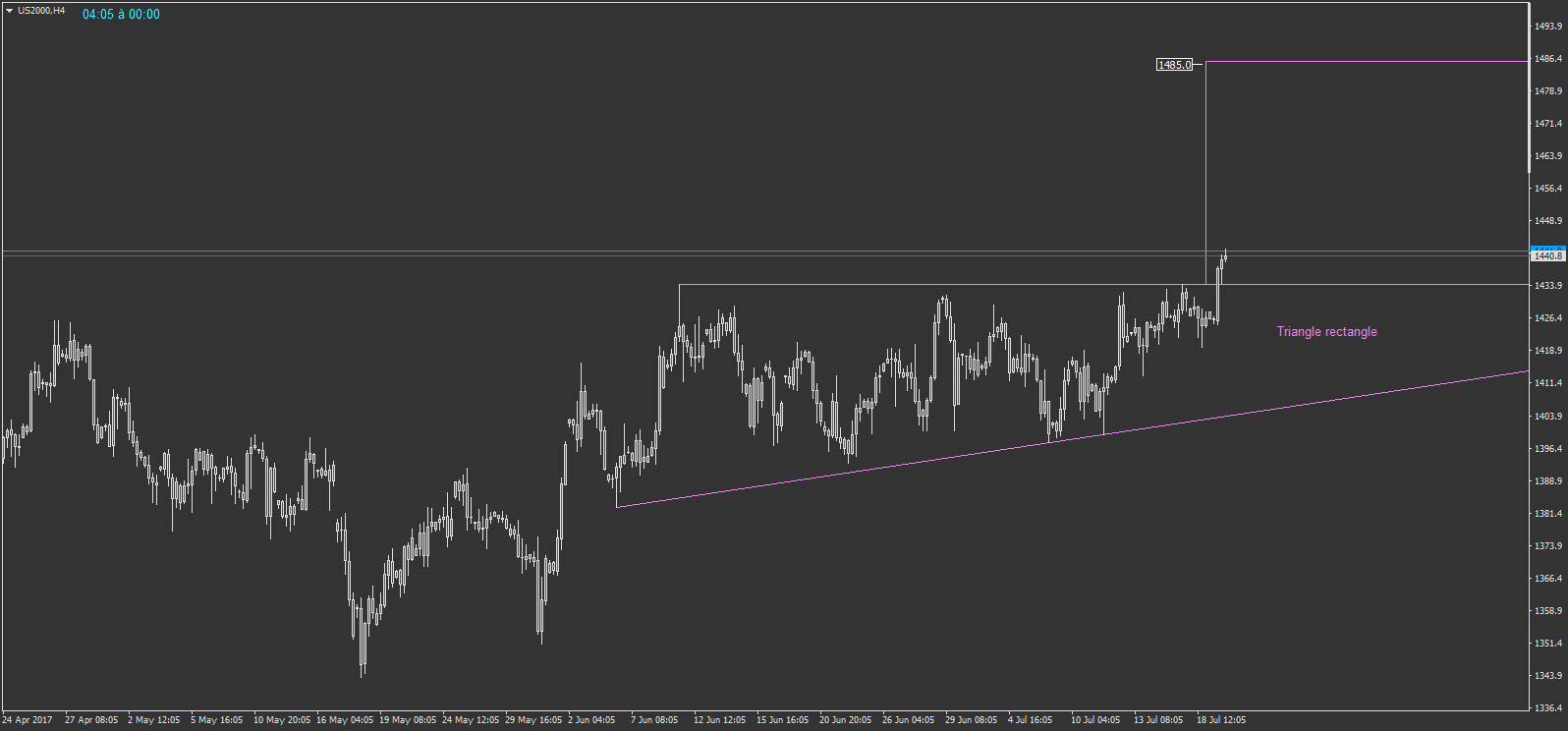Click the 1448.9 price axis label
Screen dimensions: 1568x731
(1548, 221)
